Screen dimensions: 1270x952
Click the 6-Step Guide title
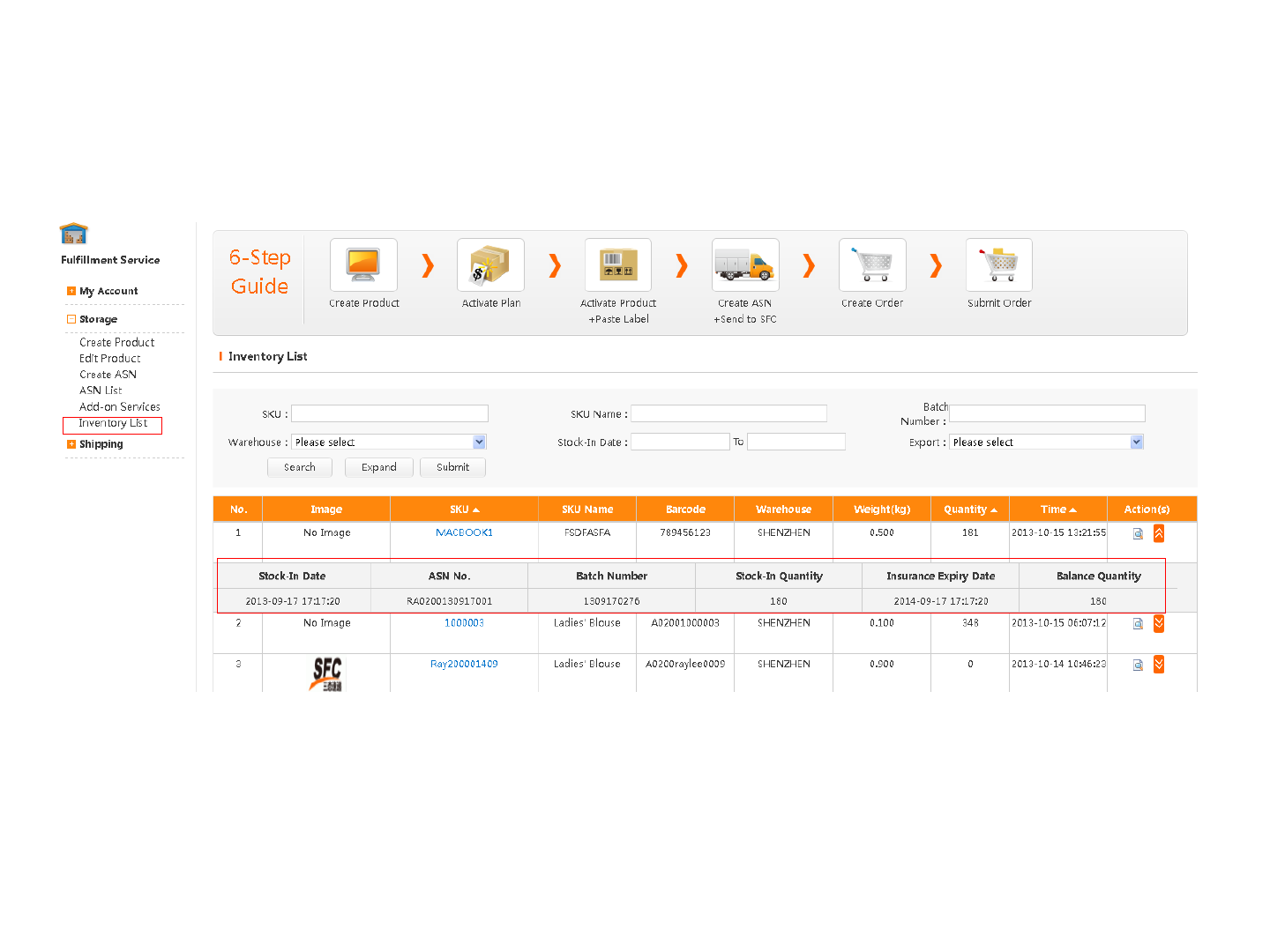tap(260, 271)
